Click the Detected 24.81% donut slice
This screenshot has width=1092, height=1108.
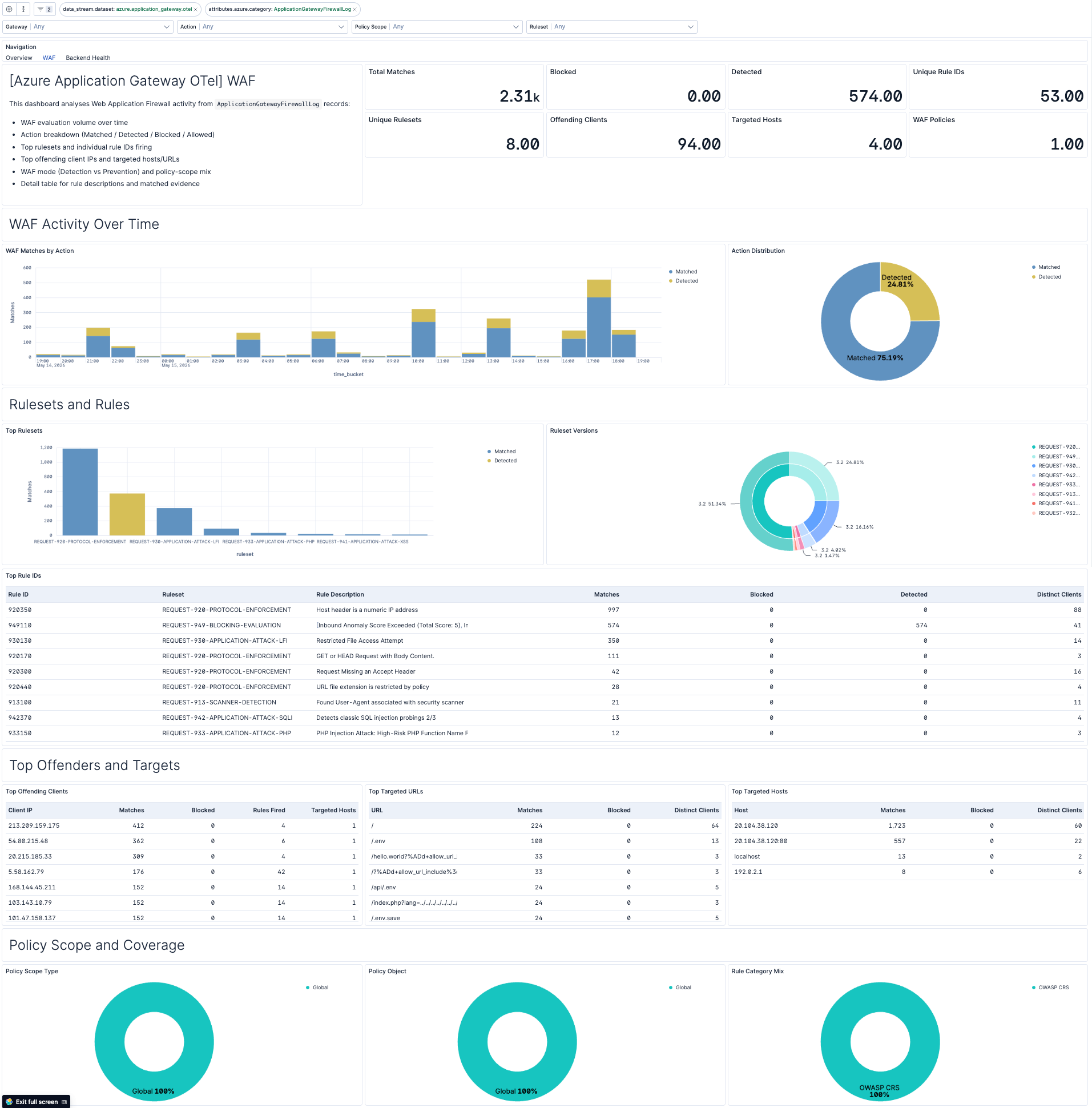[912, 289]
